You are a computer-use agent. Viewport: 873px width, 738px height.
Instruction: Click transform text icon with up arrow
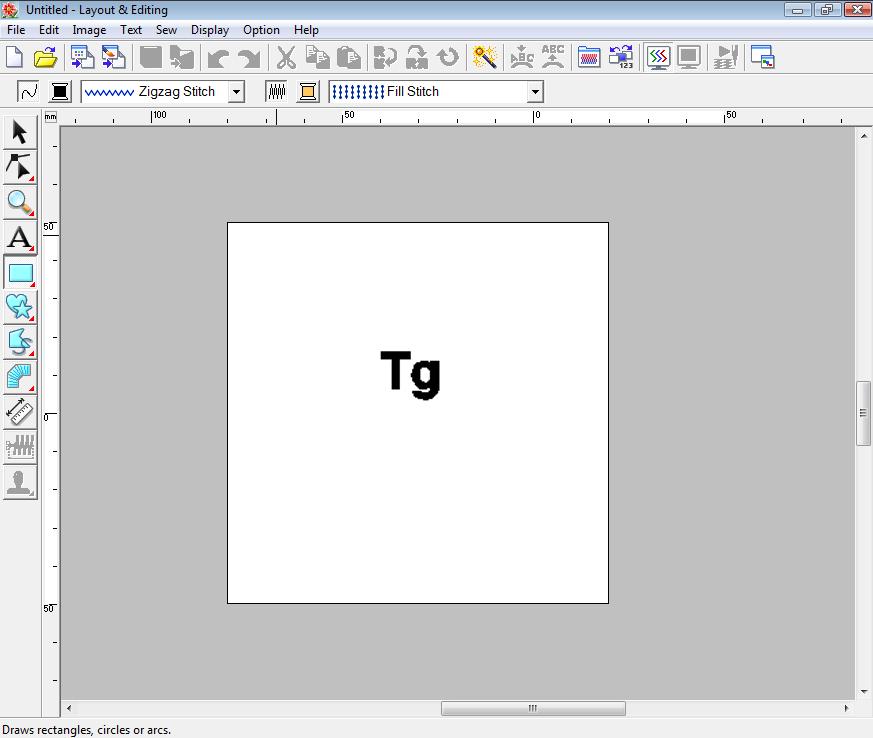[x=553, y=57]
